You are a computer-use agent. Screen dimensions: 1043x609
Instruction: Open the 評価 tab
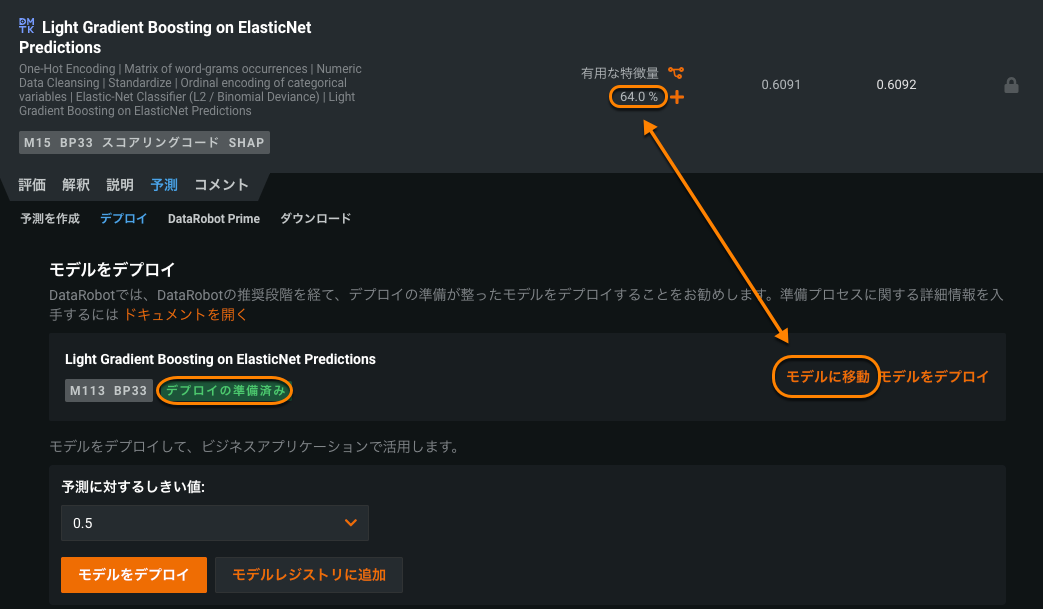tap(32, 185)
